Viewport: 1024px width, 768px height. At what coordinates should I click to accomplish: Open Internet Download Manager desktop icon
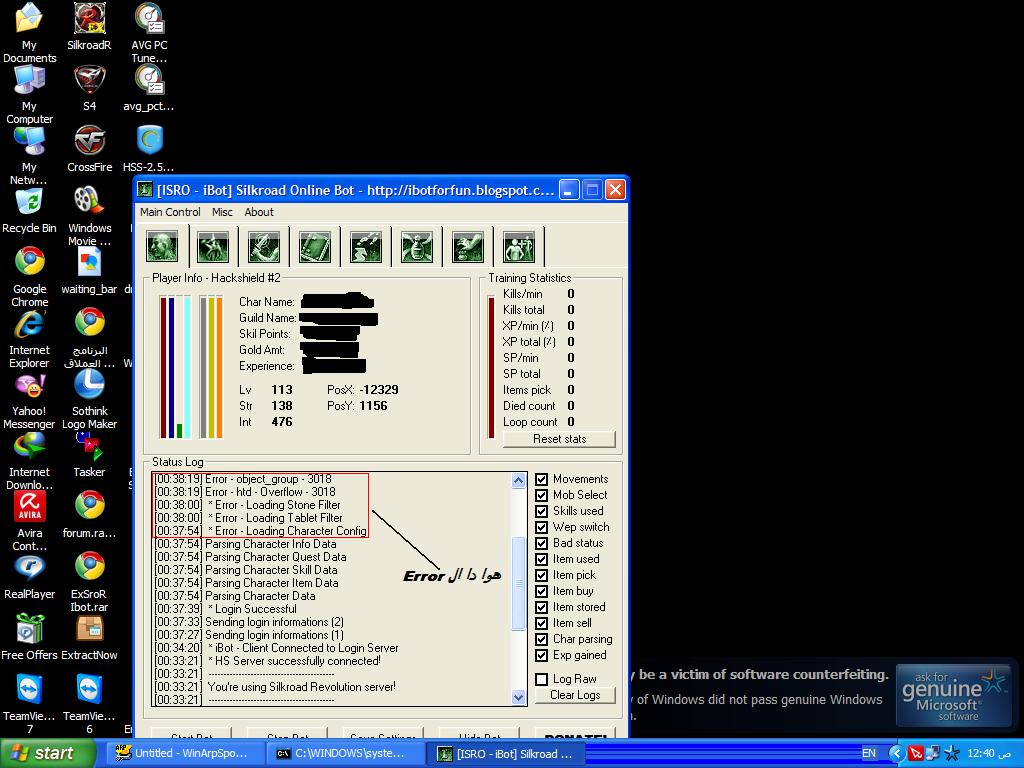point(29,460)
